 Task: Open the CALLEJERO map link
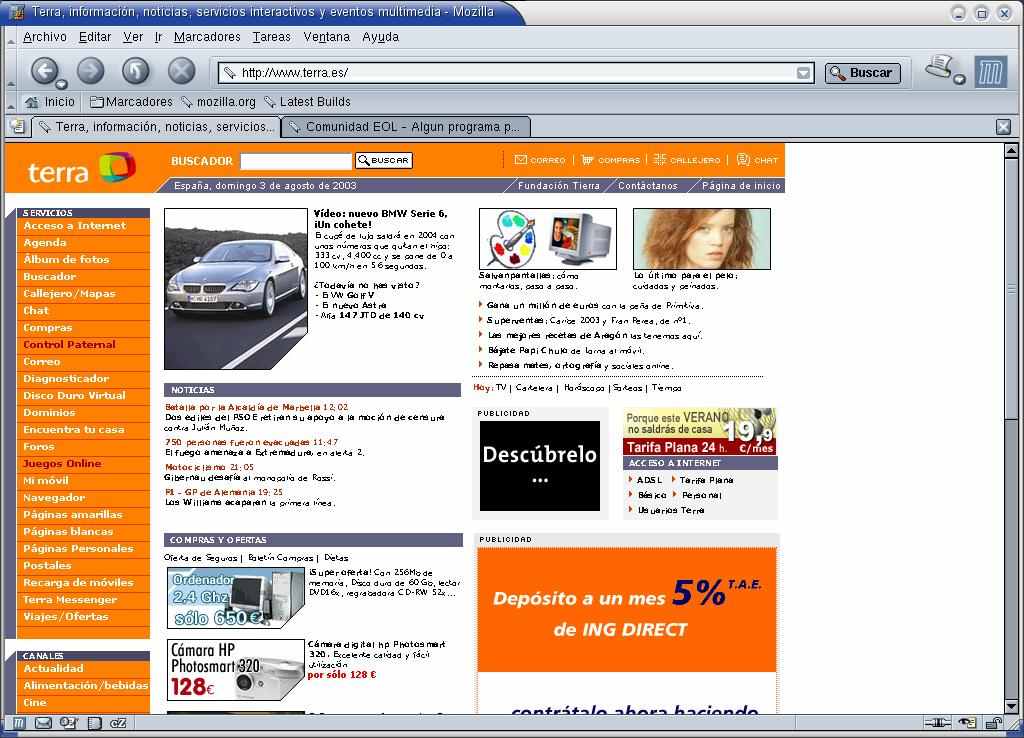686,160
